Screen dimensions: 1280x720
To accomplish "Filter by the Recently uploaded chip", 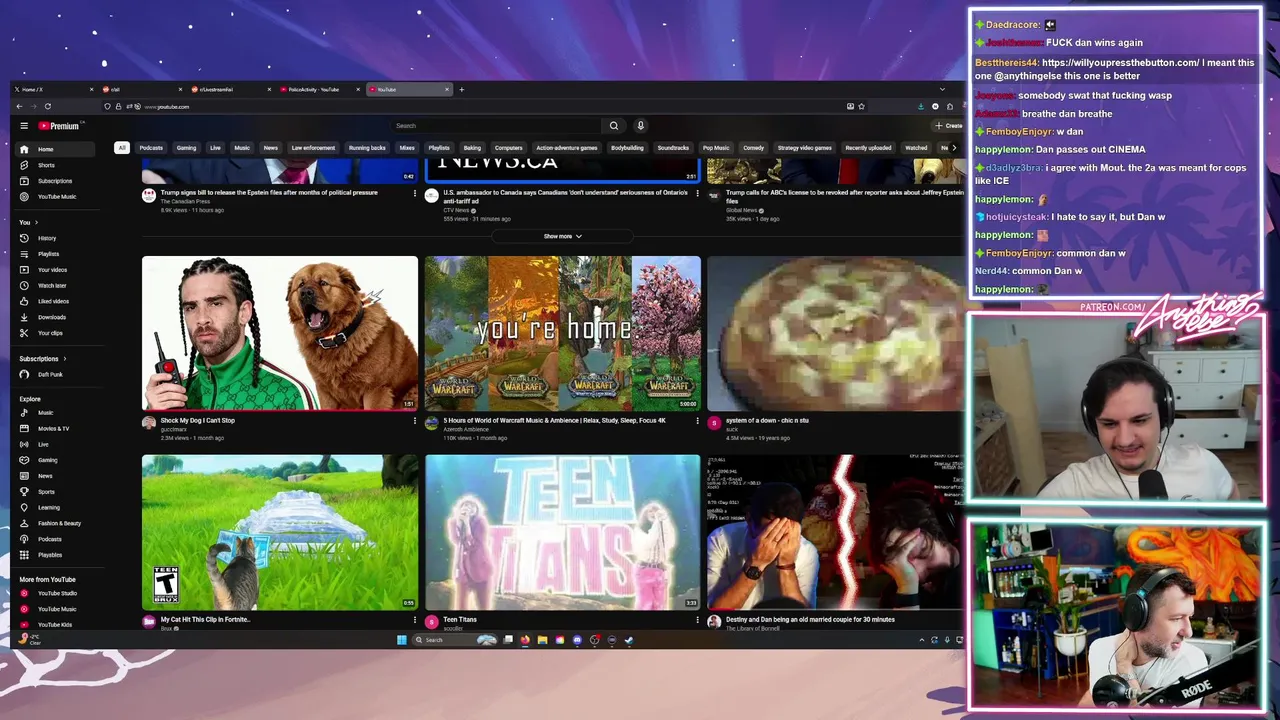I will (868, 148).
